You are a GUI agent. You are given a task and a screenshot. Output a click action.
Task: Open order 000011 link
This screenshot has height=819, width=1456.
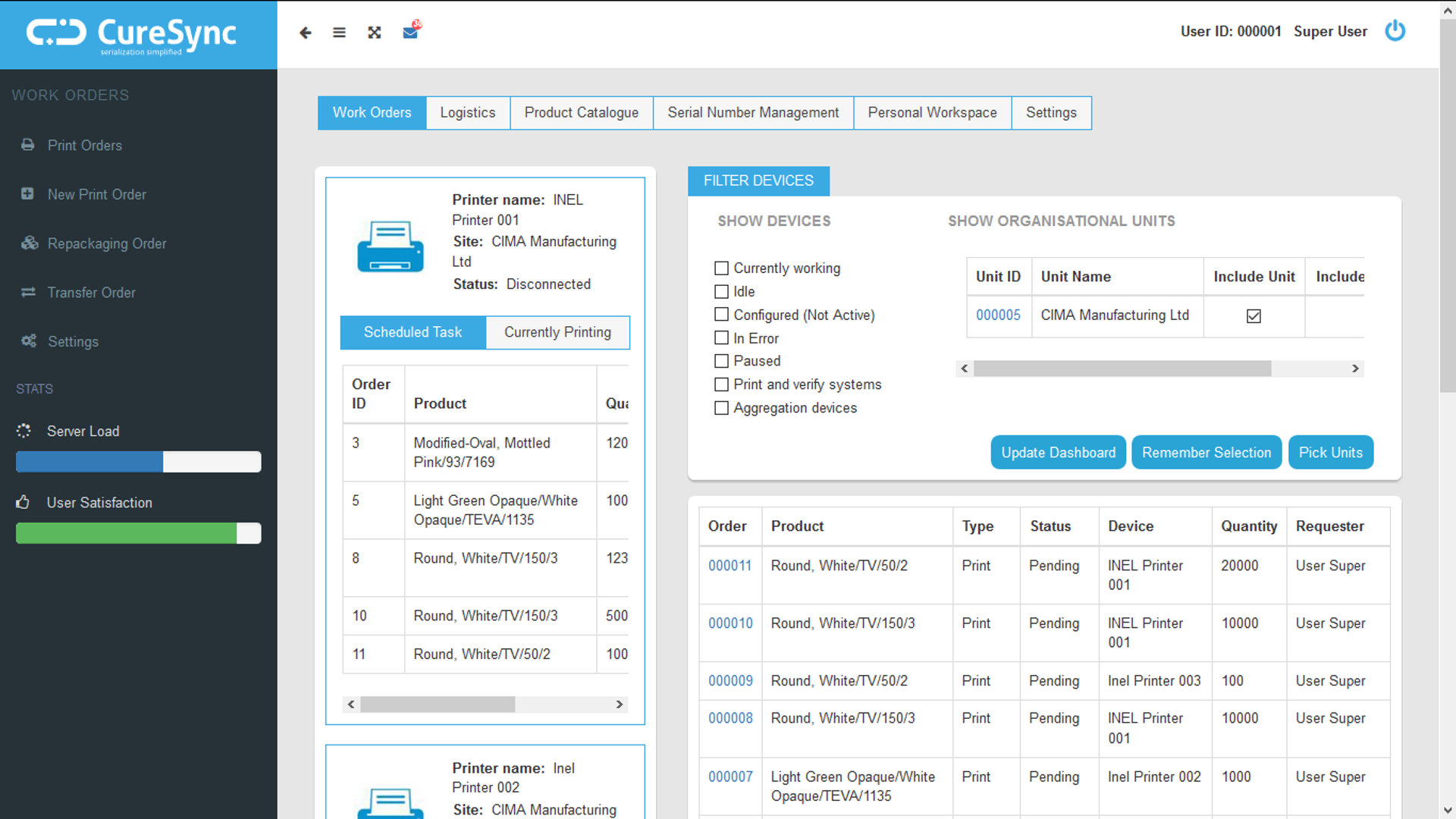[730, 566]
